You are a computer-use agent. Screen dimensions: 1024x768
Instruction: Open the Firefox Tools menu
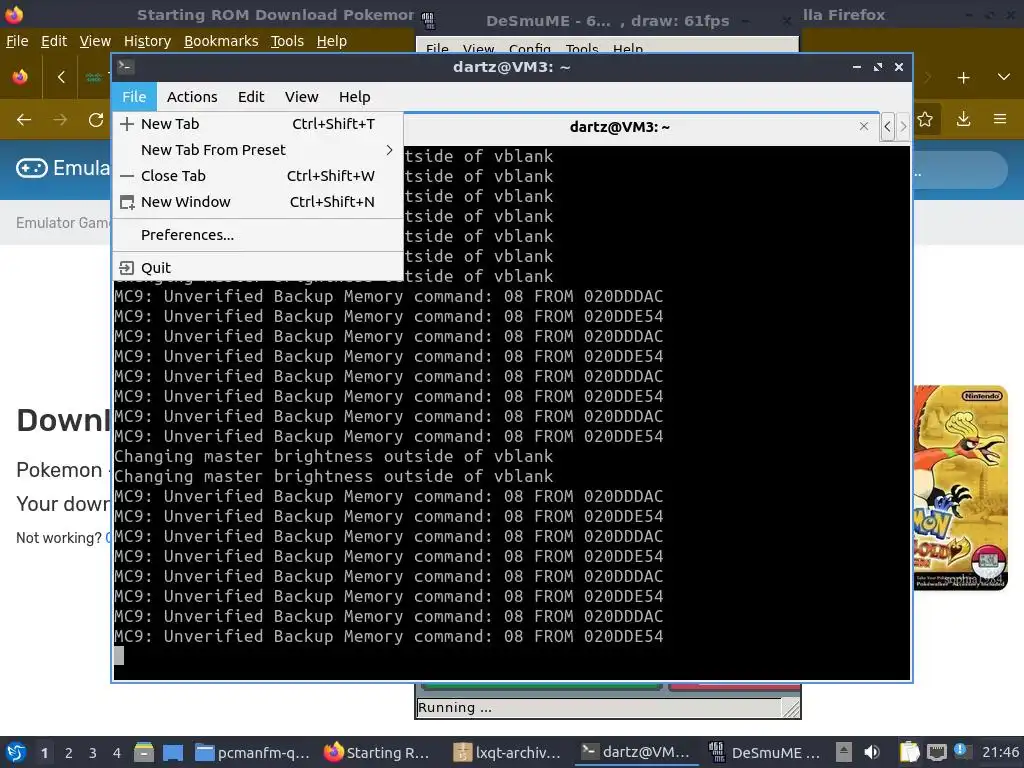(287, 41)
